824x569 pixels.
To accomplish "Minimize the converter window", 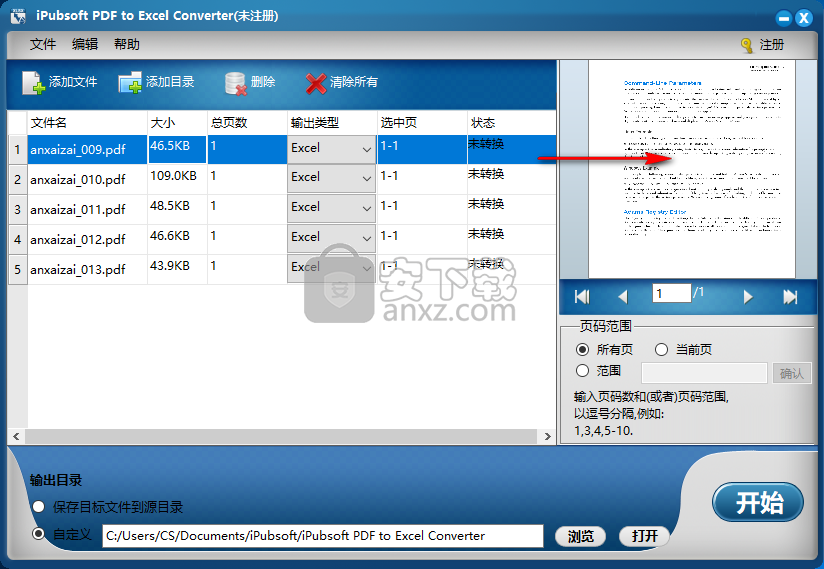I will [x=784, y=18].
